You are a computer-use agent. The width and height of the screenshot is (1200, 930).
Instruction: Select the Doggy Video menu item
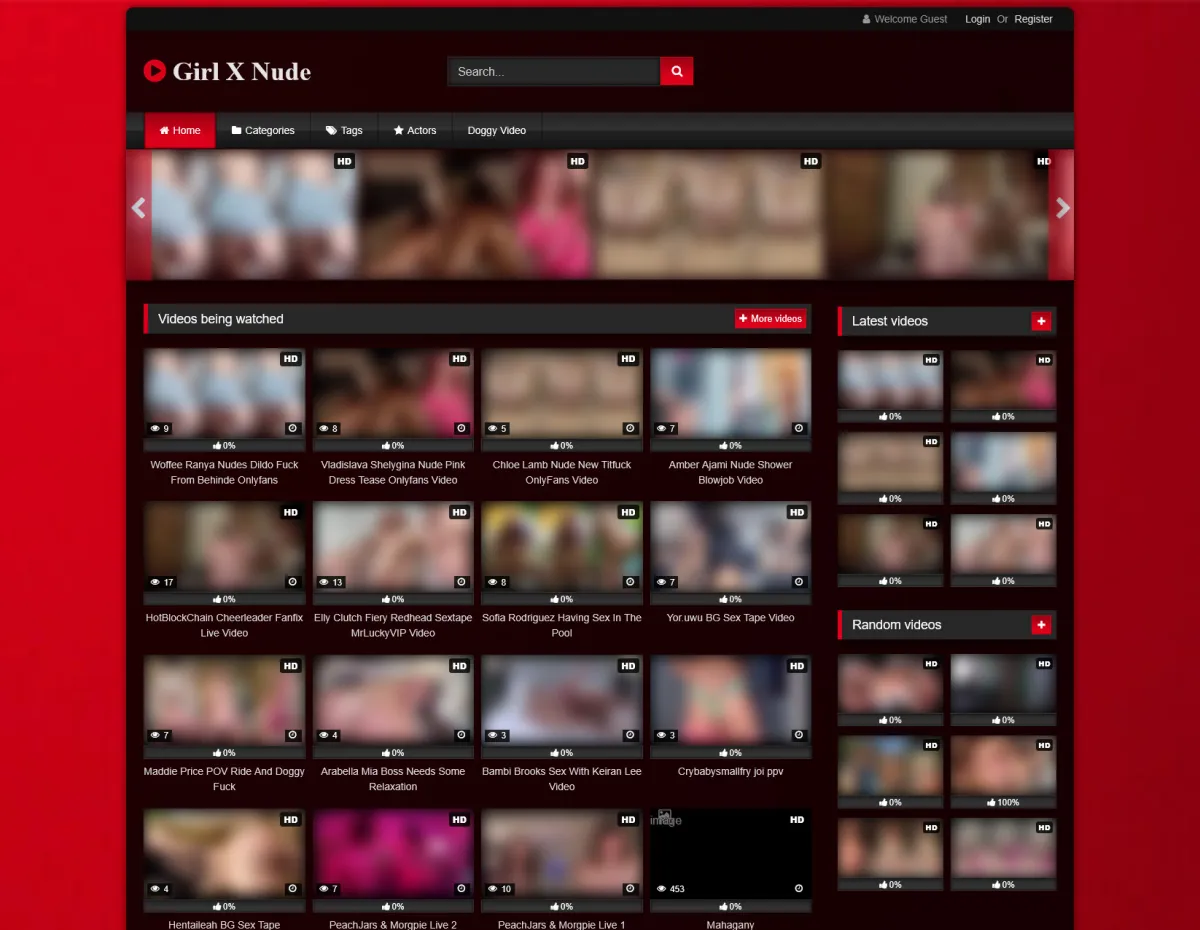(x=496, y=130)
